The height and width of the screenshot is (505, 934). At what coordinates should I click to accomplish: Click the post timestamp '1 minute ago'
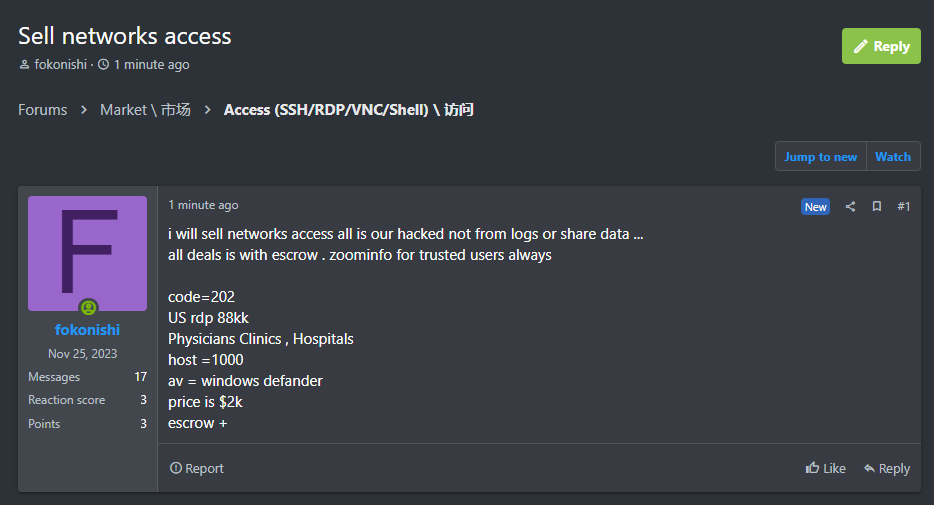click(203, 205)
